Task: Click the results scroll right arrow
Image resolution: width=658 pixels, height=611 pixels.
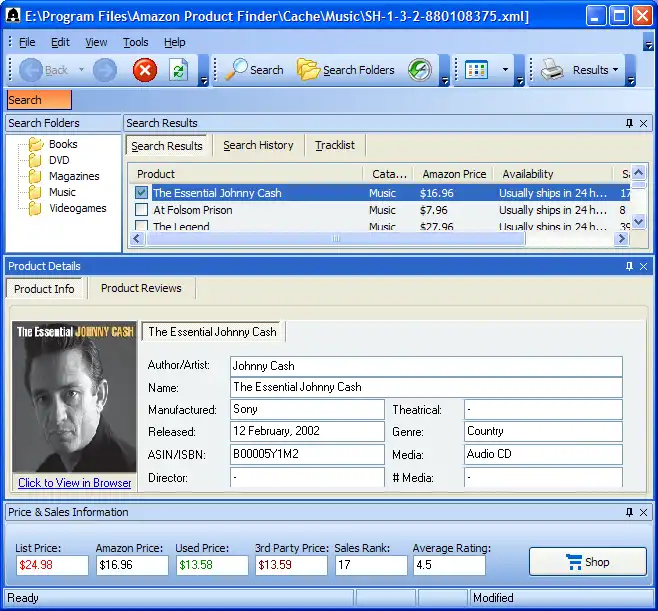Action: click(x=621, y=238)
